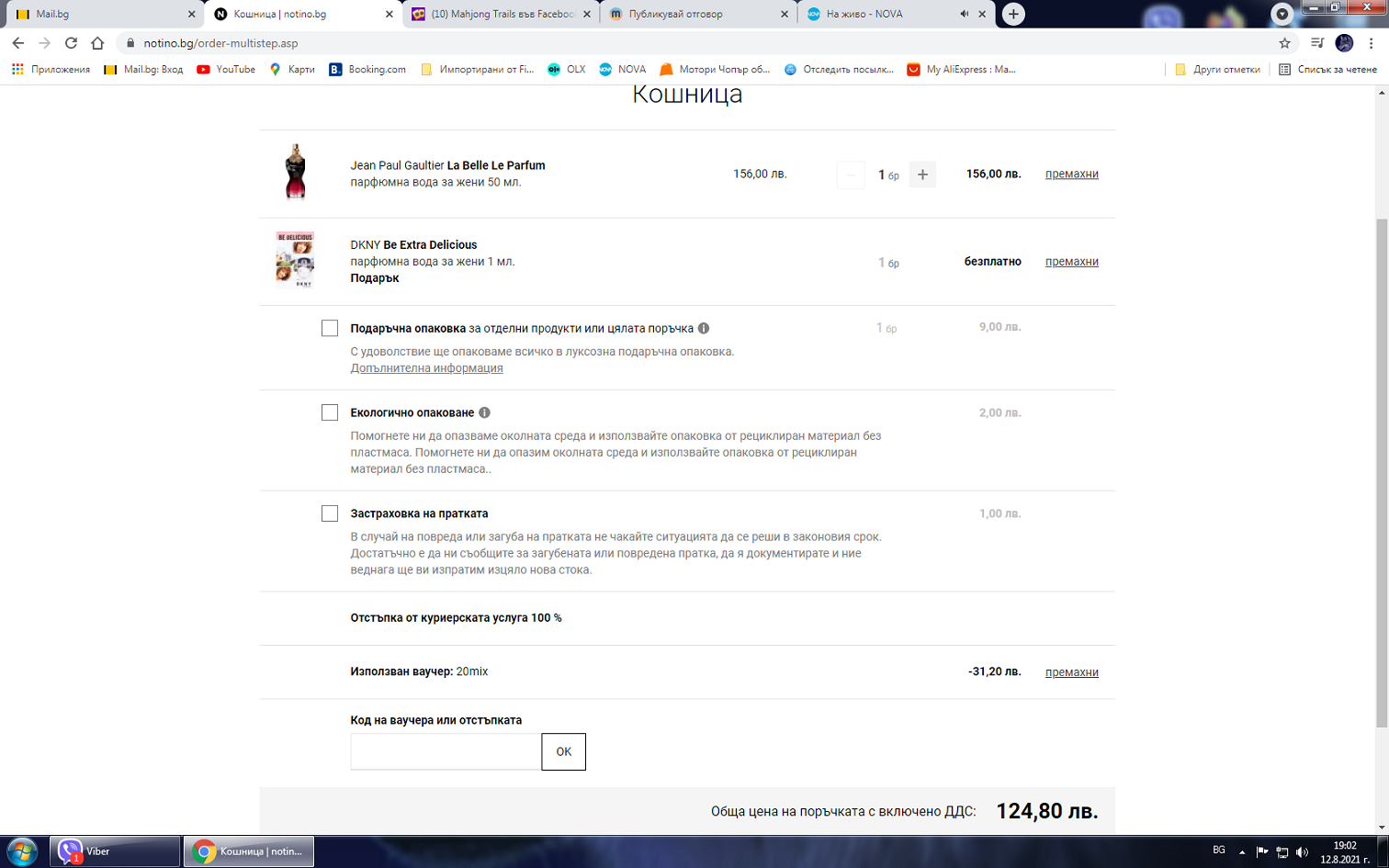Show info icon for Подаръчна опаковка
The height and width of the screenshot is (868, 1389).
coord(704,328)
